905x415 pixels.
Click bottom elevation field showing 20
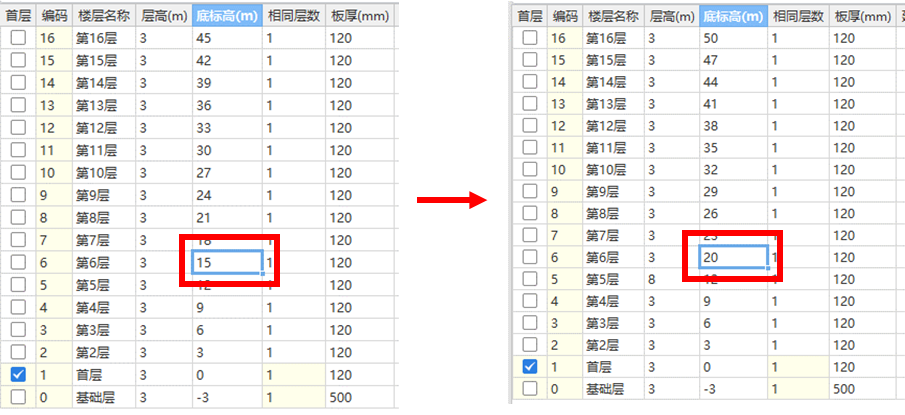coord(733,257)
